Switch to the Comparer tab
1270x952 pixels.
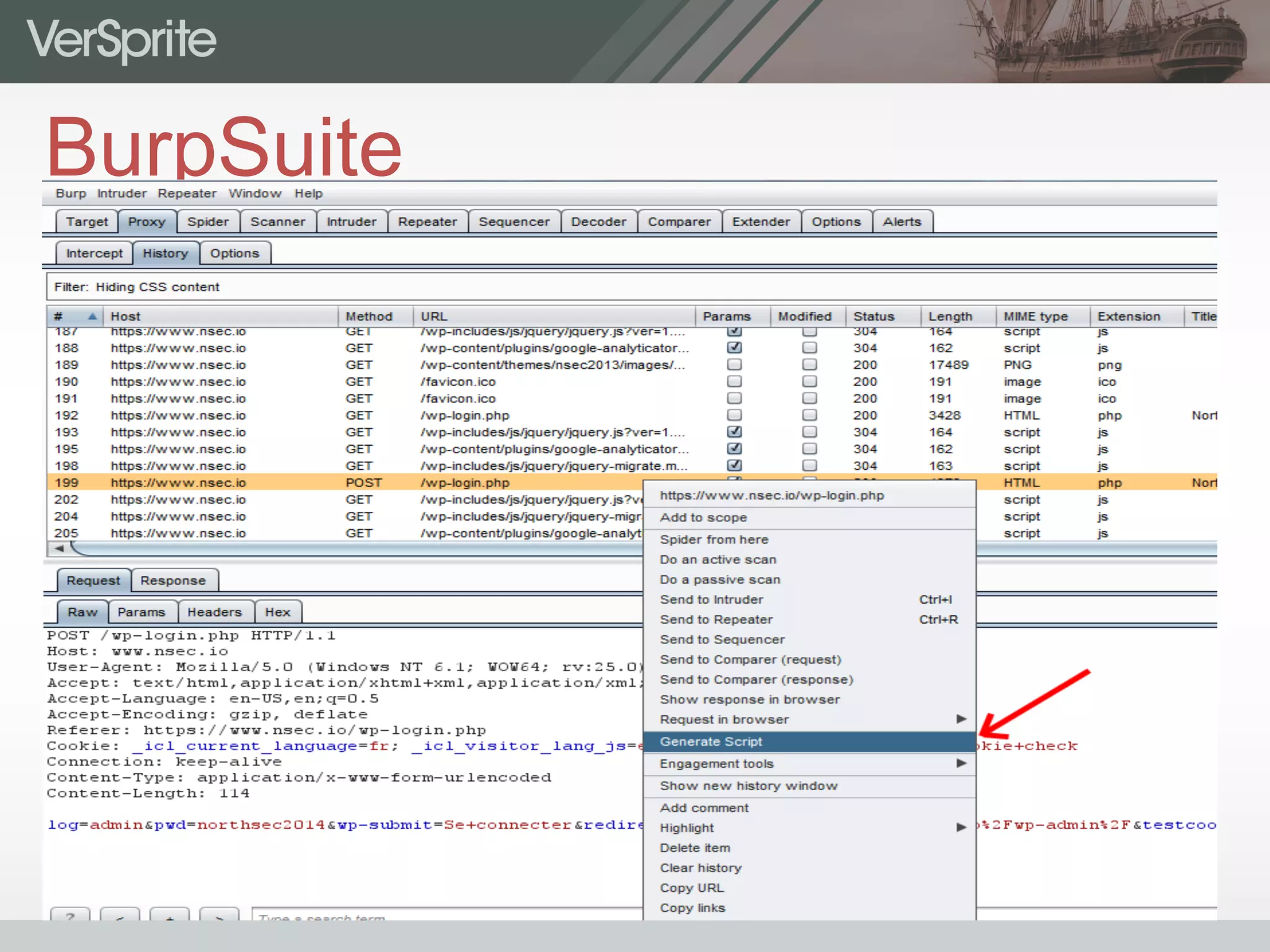point(679,222)
